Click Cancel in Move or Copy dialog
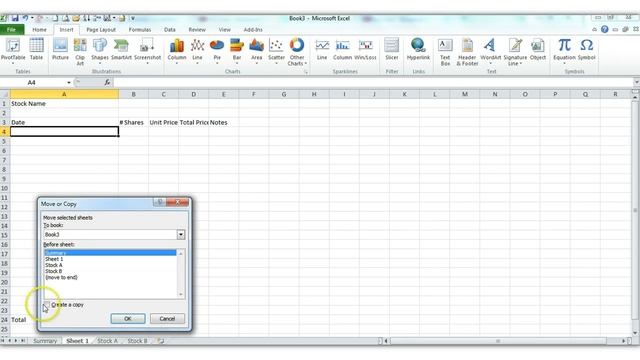Viewport: 640px width, 360px height. 167,319
